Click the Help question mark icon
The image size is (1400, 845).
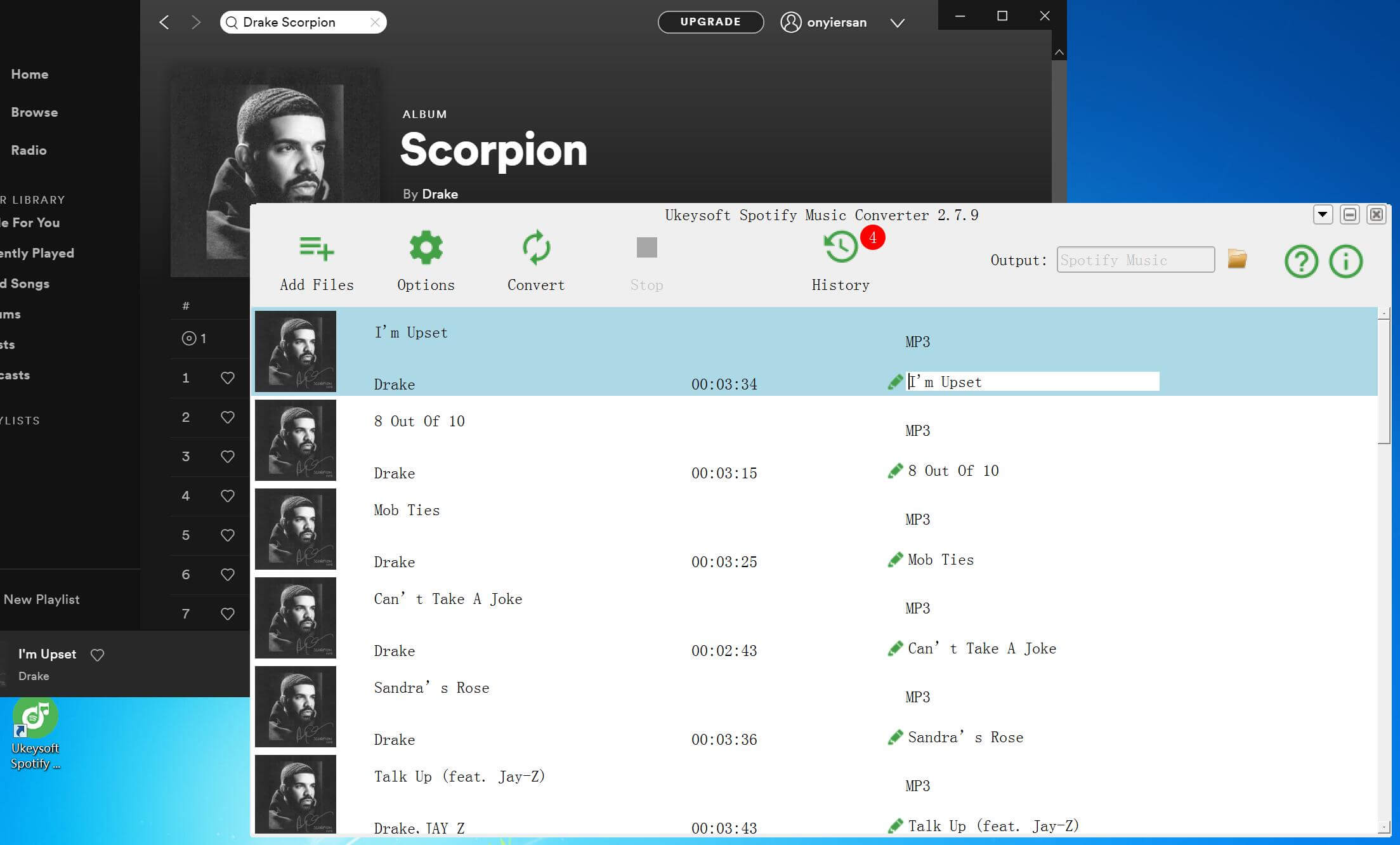(1302, 261)
